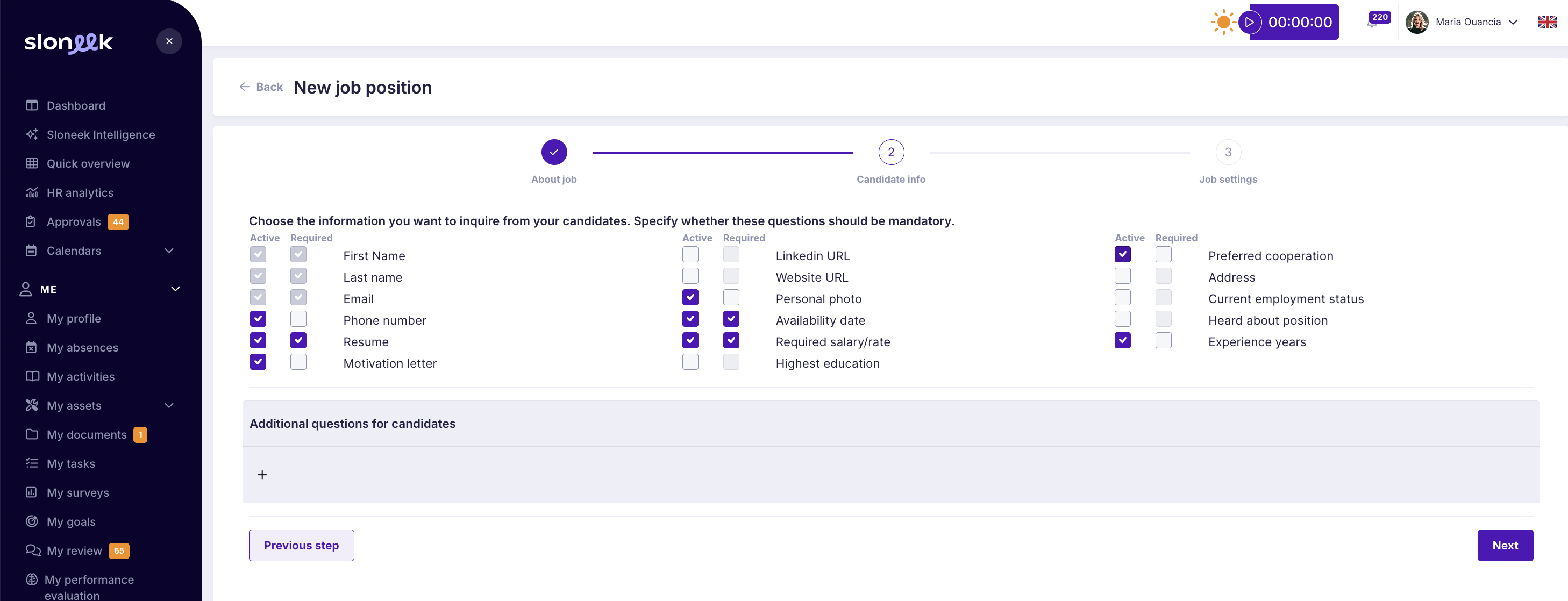Click the Next button

pyautogui.click(x=1505, y=546)
